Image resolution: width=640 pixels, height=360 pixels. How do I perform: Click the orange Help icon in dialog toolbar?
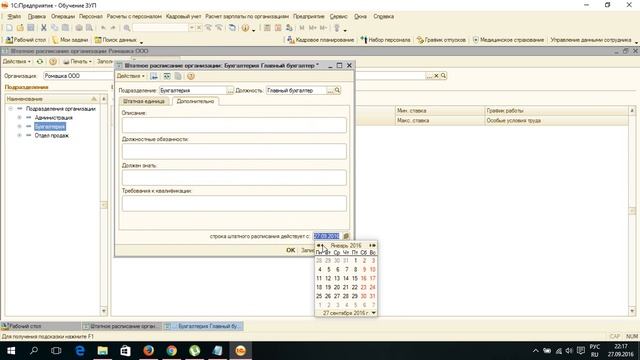pyautogui.click(x=191, y=76)
